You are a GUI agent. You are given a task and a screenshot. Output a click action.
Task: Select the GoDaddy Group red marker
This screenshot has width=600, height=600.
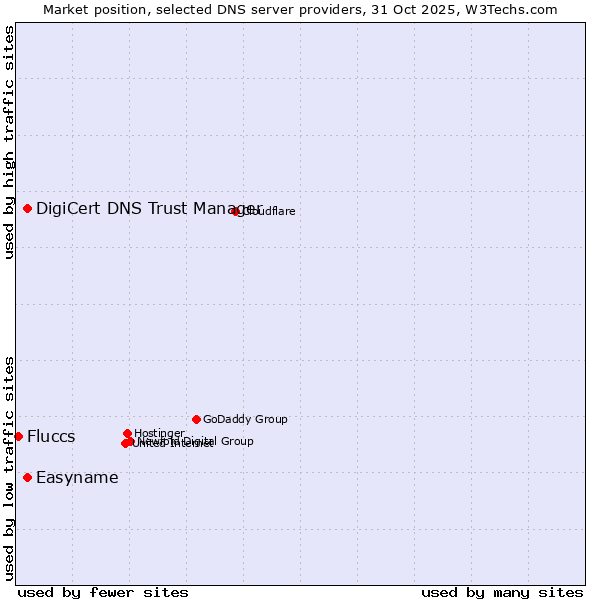(196, 419)
